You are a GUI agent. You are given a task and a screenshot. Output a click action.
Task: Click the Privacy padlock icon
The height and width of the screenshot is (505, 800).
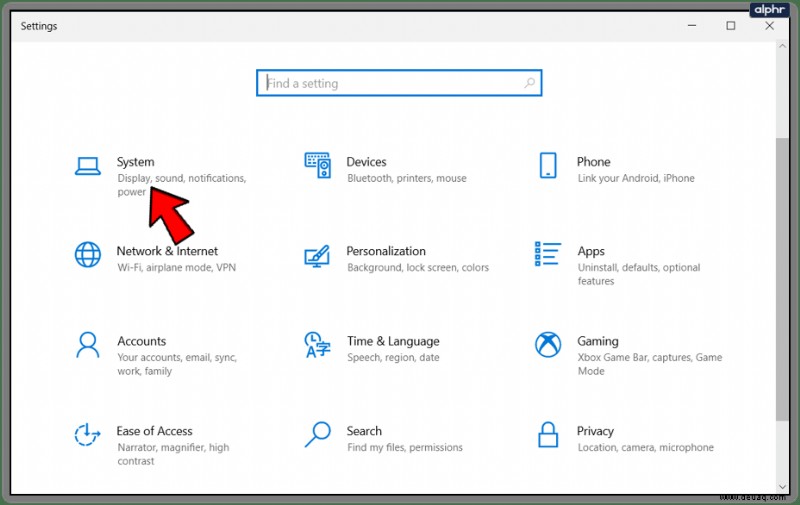click(548, 435)
